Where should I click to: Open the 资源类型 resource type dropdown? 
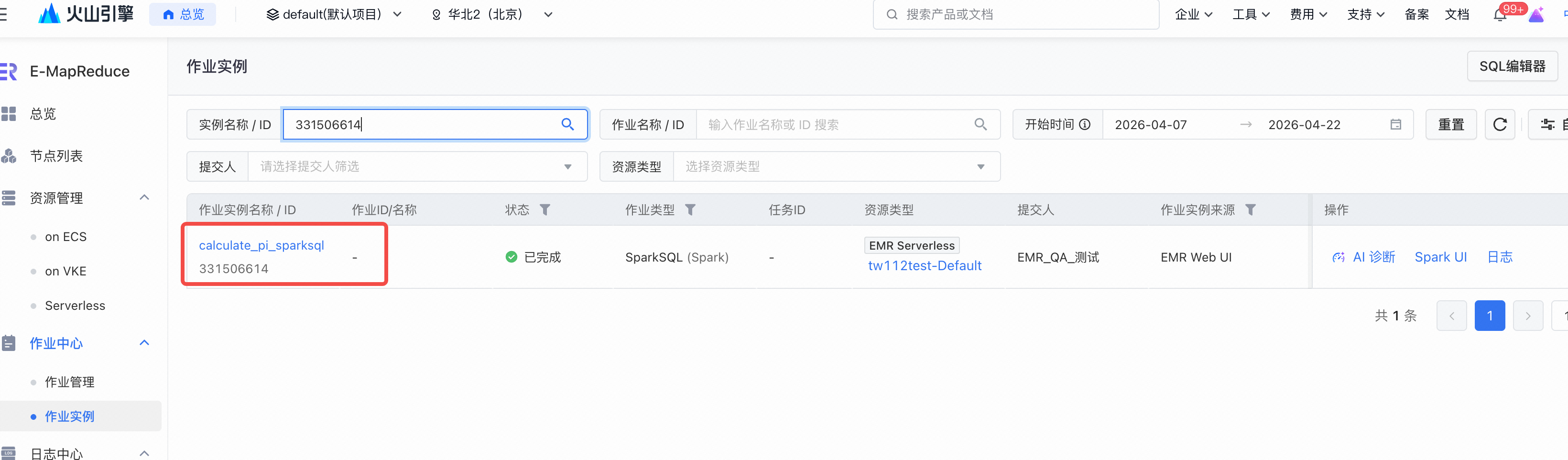[837, 166]
